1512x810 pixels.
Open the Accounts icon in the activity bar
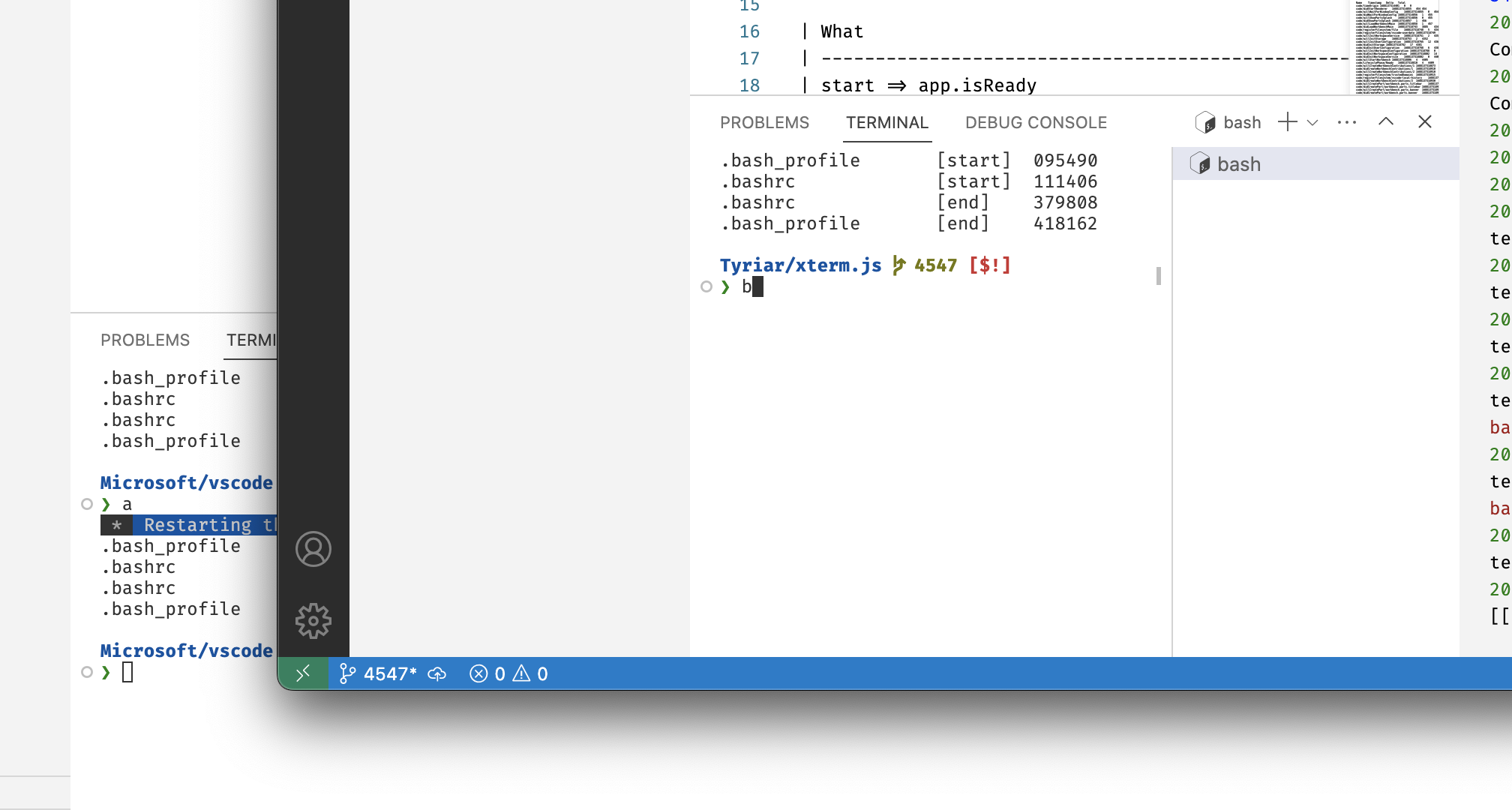pyautogui.click(x=313, y=549)
